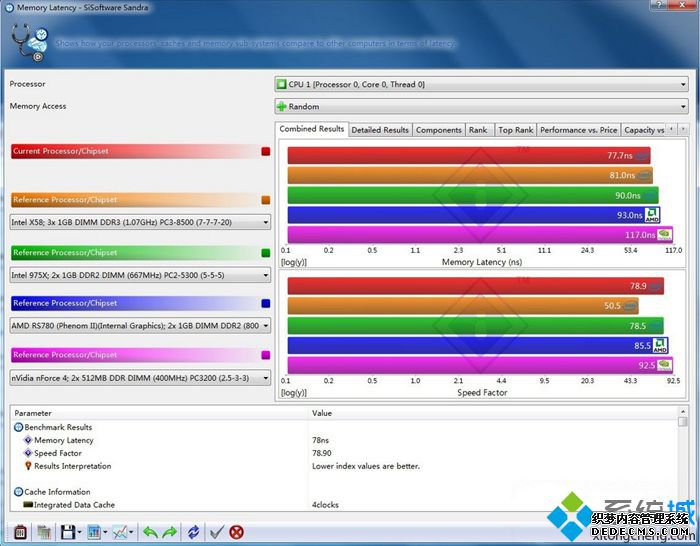Open the Intel X58 reference chipset dropdown
Viewport: 700px width, 546px height.
140,222
